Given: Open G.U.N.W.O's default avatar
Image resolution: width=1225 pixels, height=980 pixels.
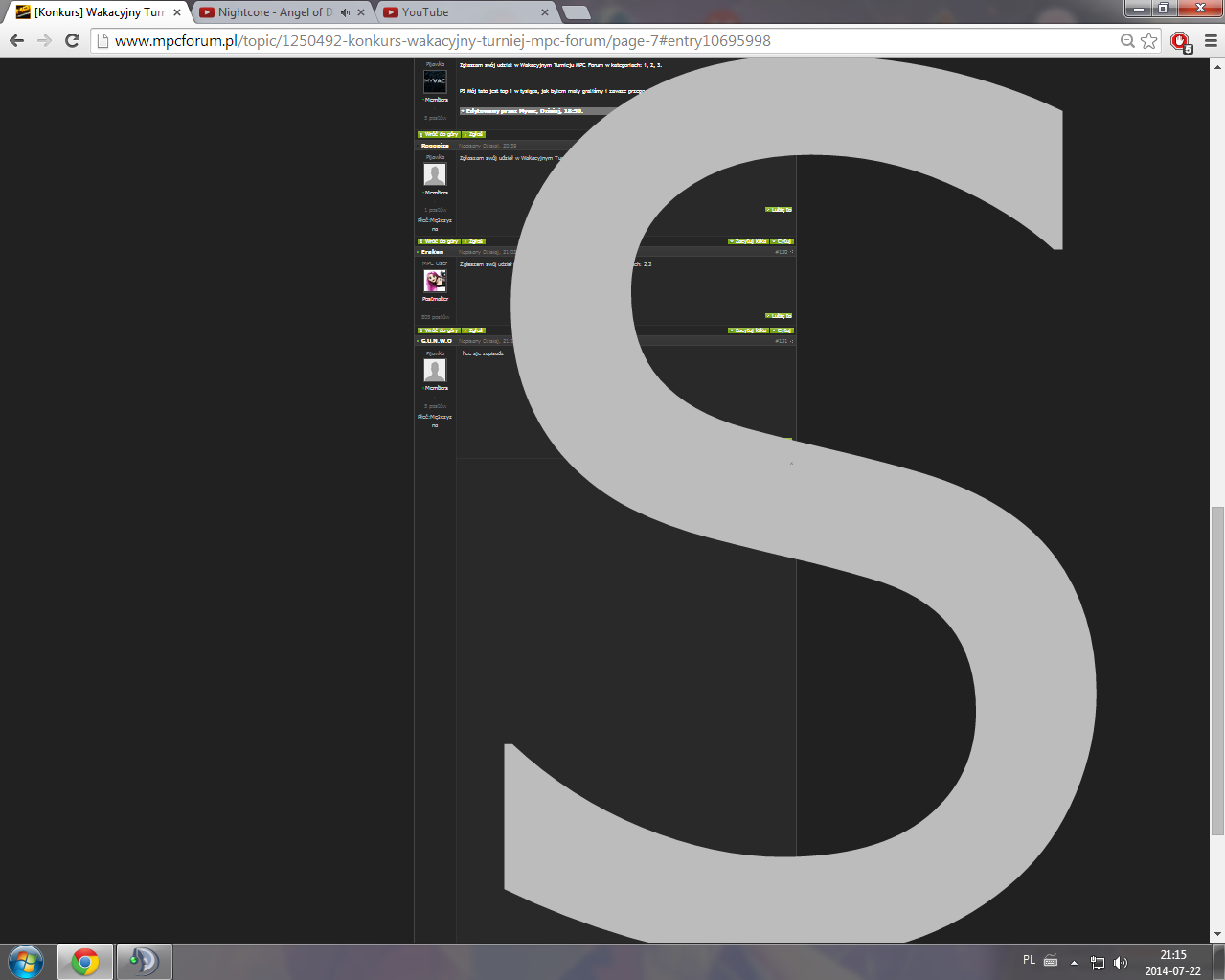Looking at the screenshot, I should pos(435,370).
